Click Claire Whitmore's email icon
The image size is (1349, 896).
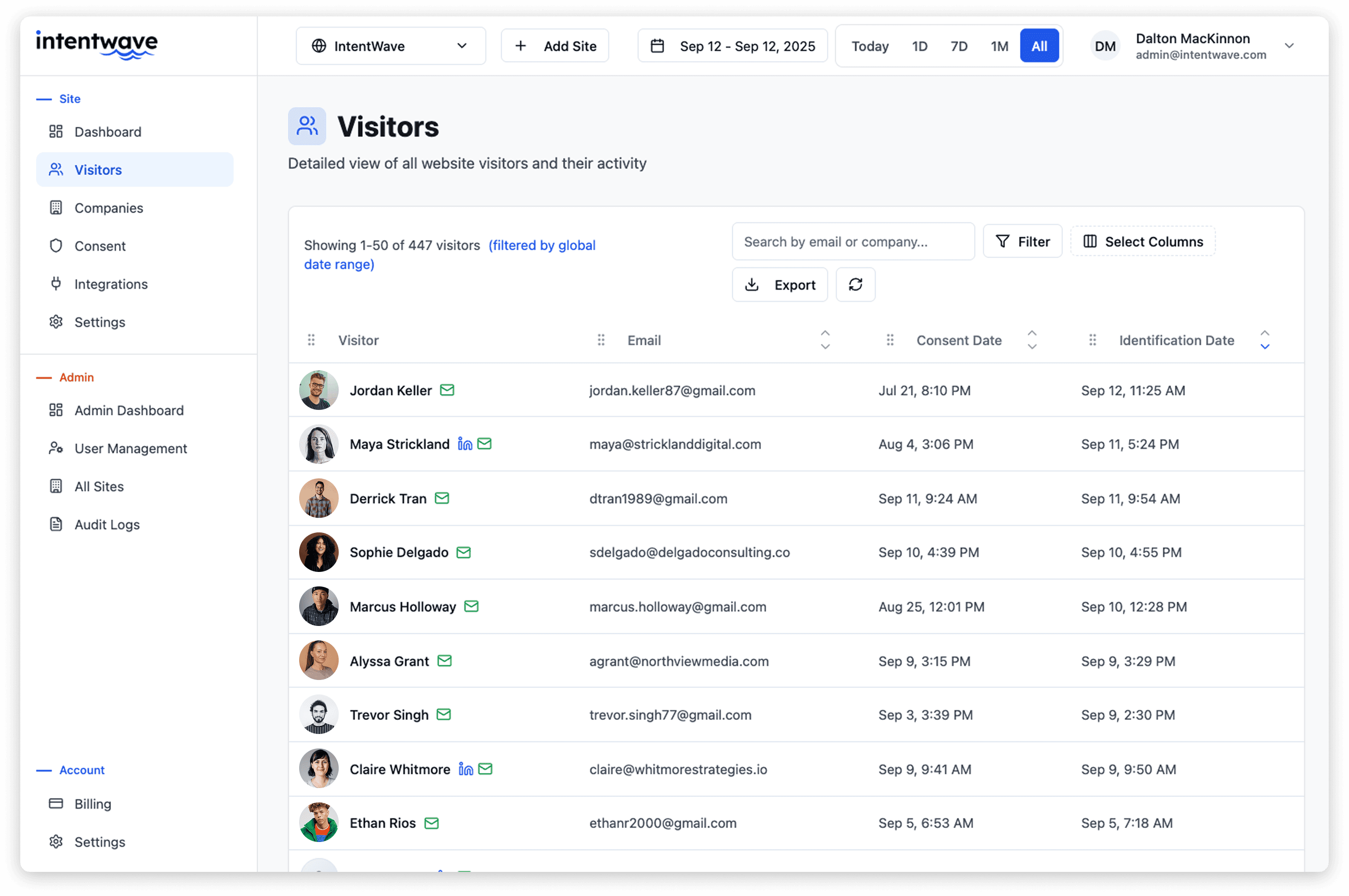486,770
